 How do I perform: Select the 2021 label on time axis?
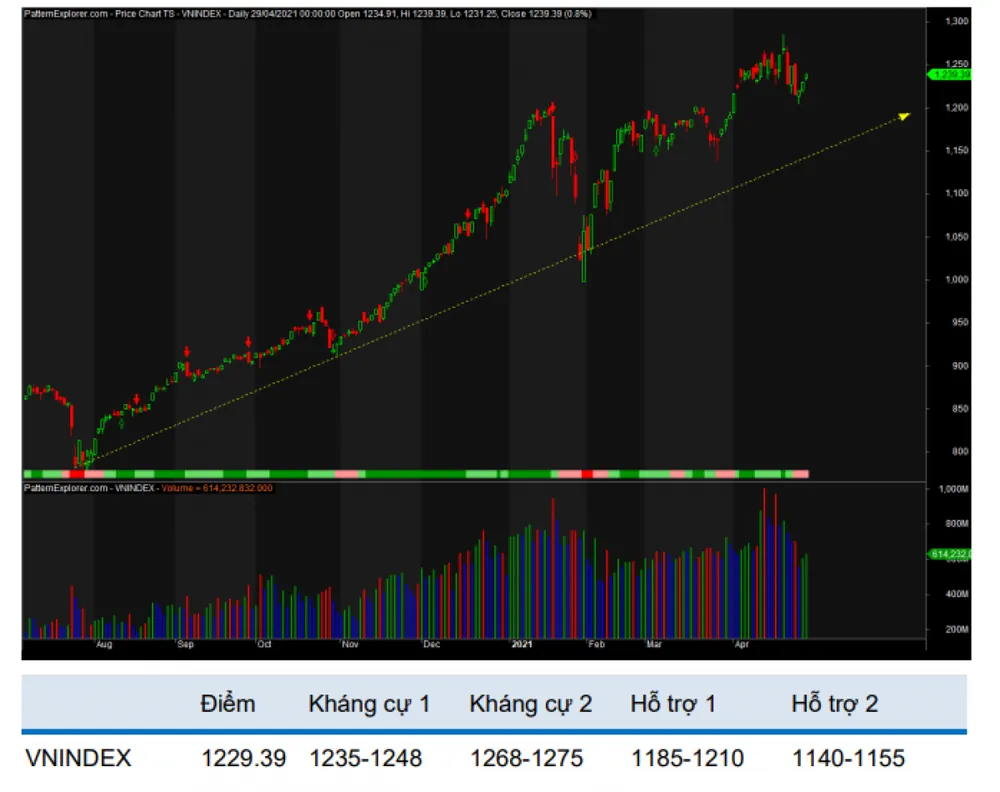(x=523, y=646)
